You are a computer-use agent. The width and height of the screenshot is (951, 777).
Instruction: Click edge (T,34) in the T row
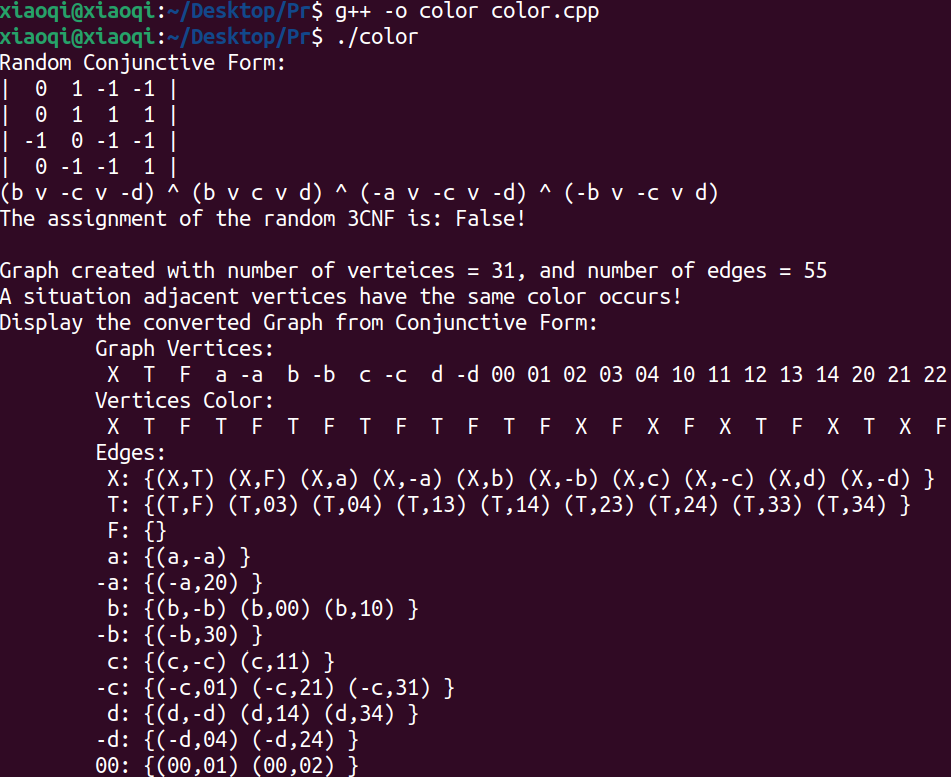pyautogui.click(x=852, y=505)
